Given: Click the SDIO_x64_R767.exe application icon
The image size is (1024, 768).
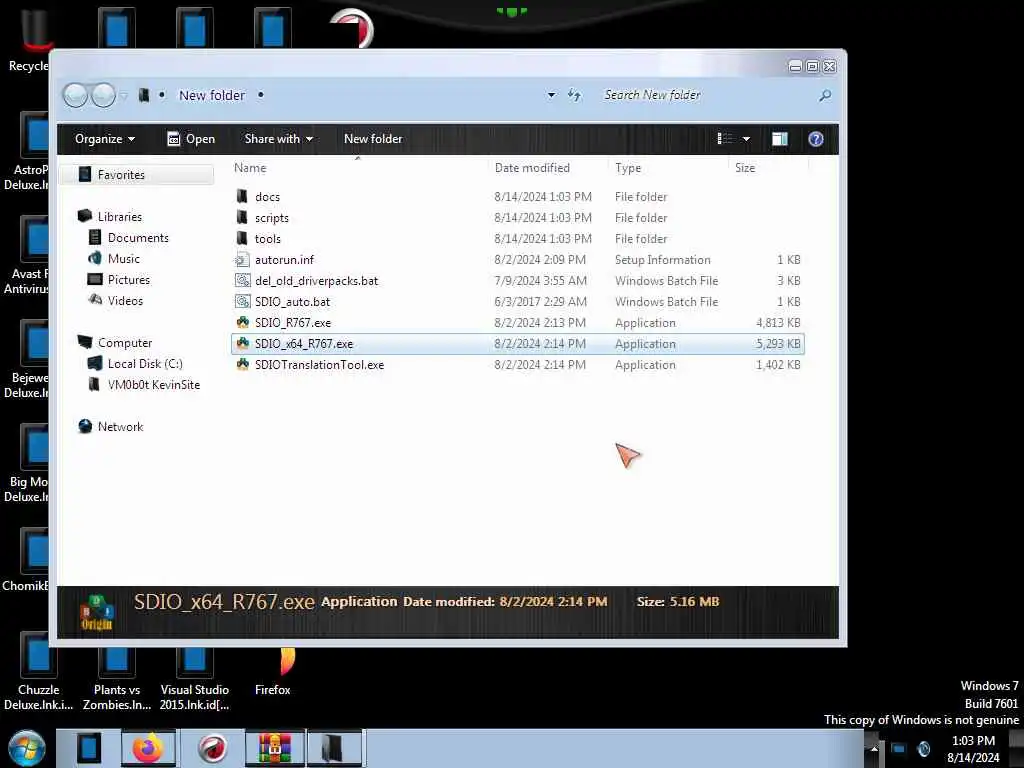Looking at the screenshot, I should 243,344.
